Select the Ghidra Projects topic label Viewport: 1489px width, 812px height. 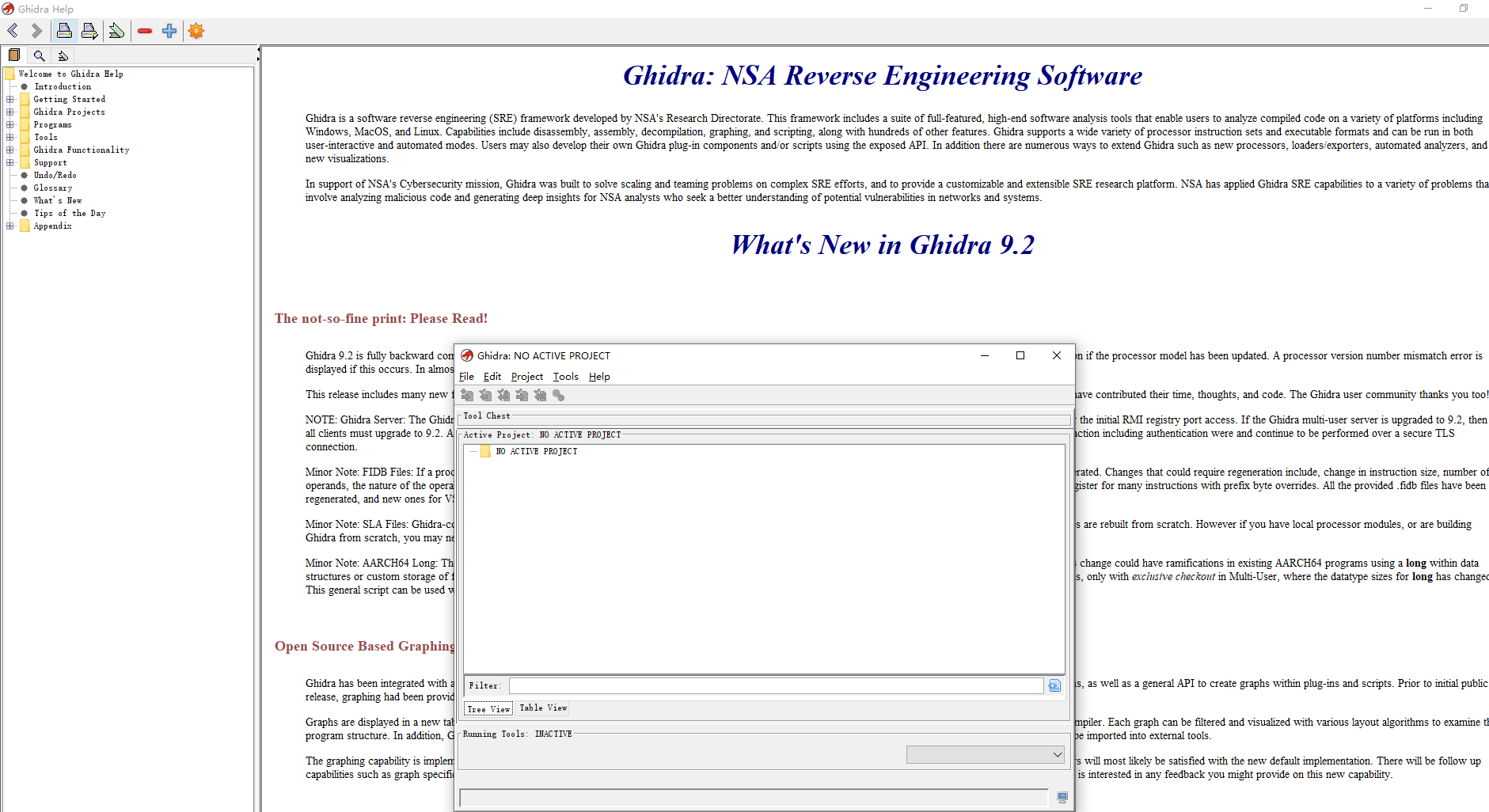(x=70, y=112)
